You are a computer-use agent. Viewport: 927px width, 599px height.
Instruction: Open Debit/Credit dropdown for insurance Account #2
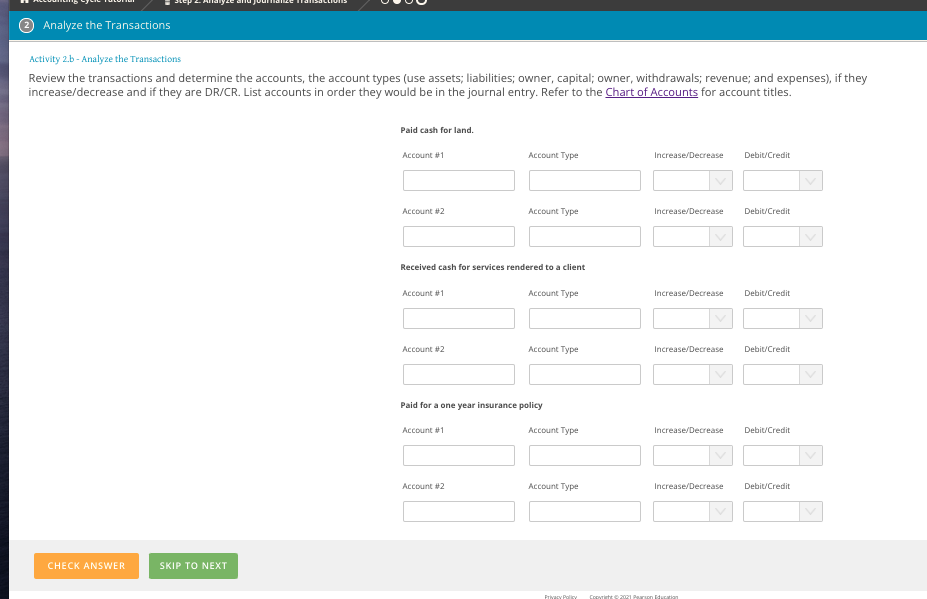tap(782, 511)
